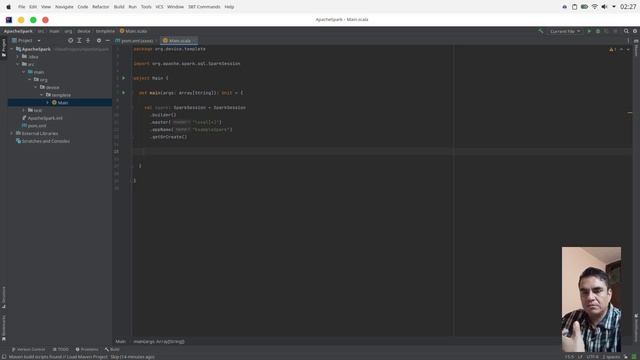Expand External Libraries node

[x=12, y=133]
